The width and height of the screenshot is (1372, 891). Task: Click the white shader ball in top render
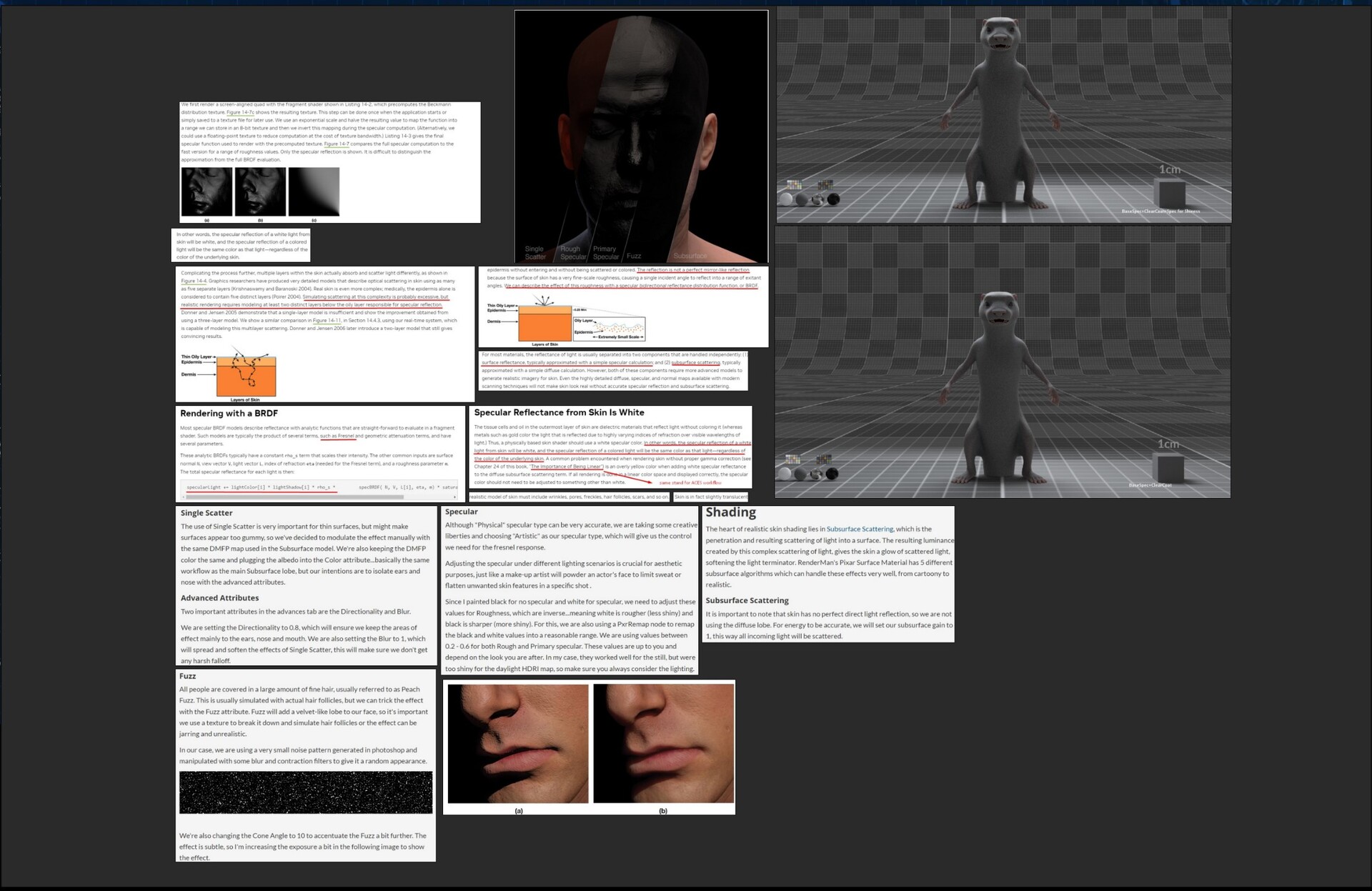point(787,199)
